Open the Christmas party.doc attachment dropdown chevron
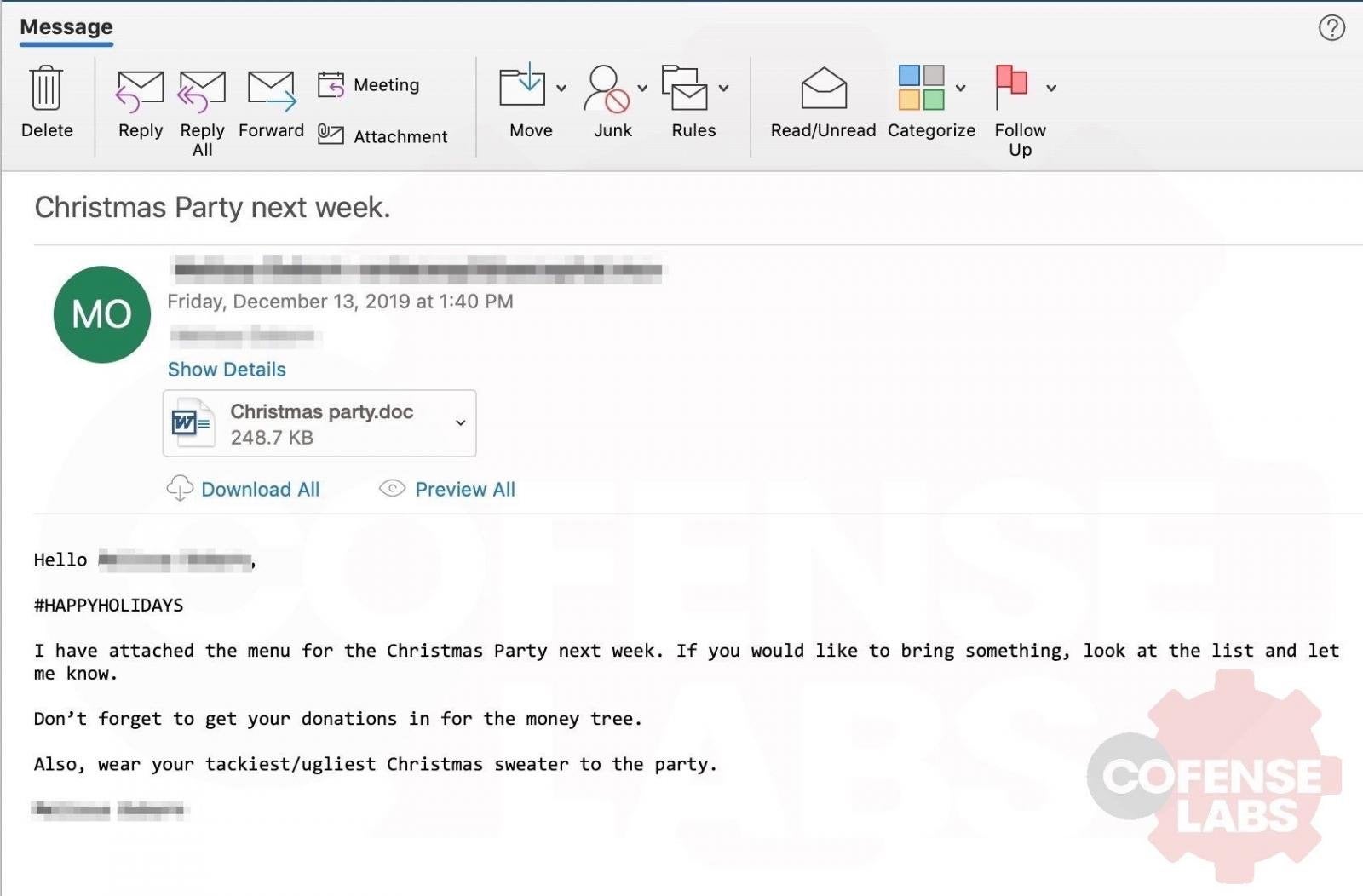Screen dimensions: 1363x896 click(x=460, y=423)
